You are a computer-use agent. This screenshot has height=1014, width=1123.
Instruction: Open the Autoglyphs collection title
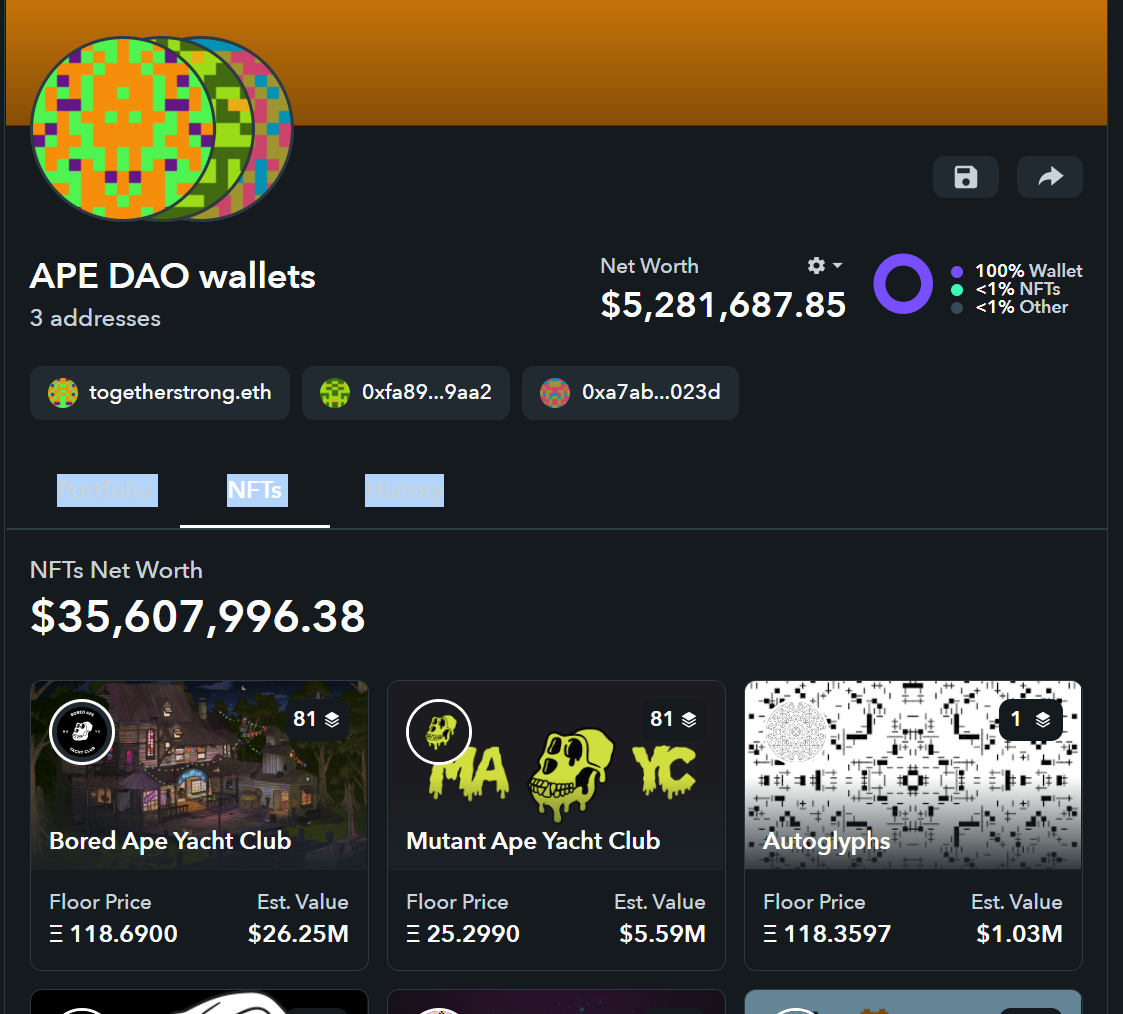[826, 841]
